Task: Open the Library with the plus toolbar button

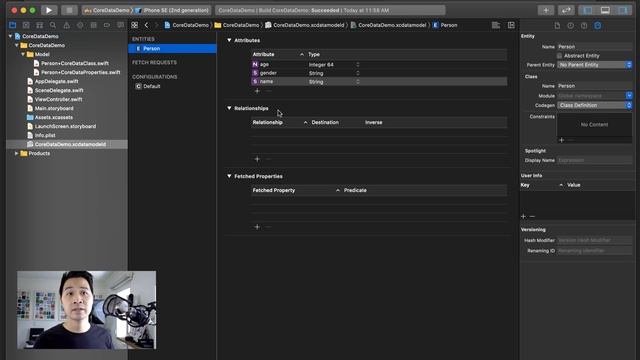Action: pos(546,10)
